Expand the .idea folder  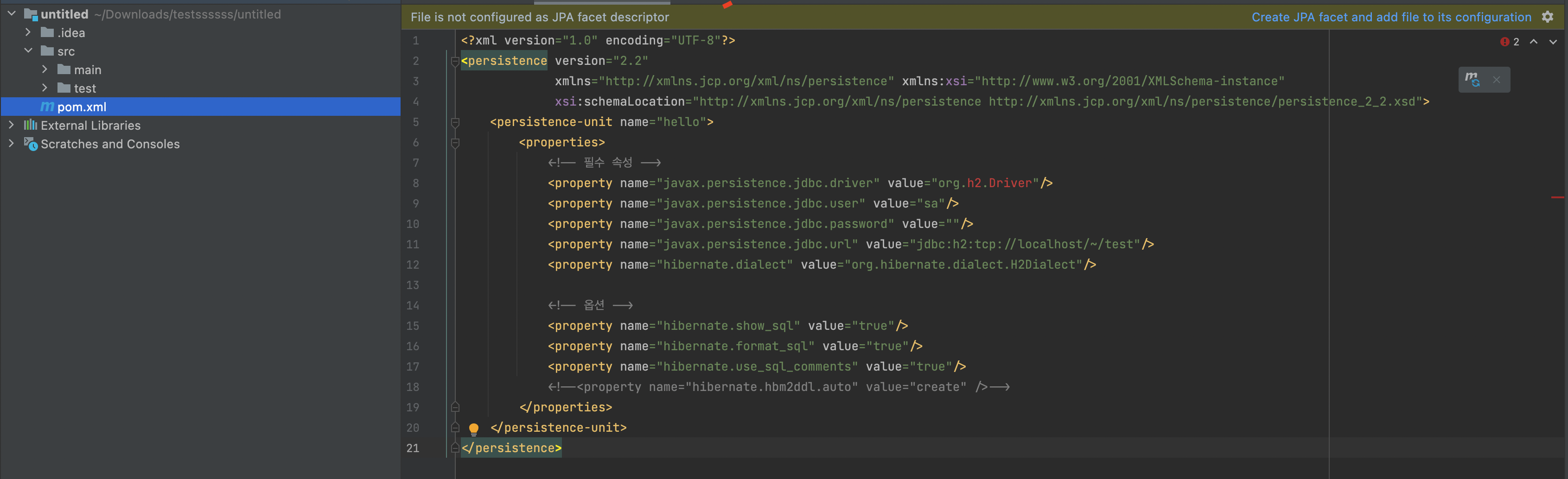point(28,32)
